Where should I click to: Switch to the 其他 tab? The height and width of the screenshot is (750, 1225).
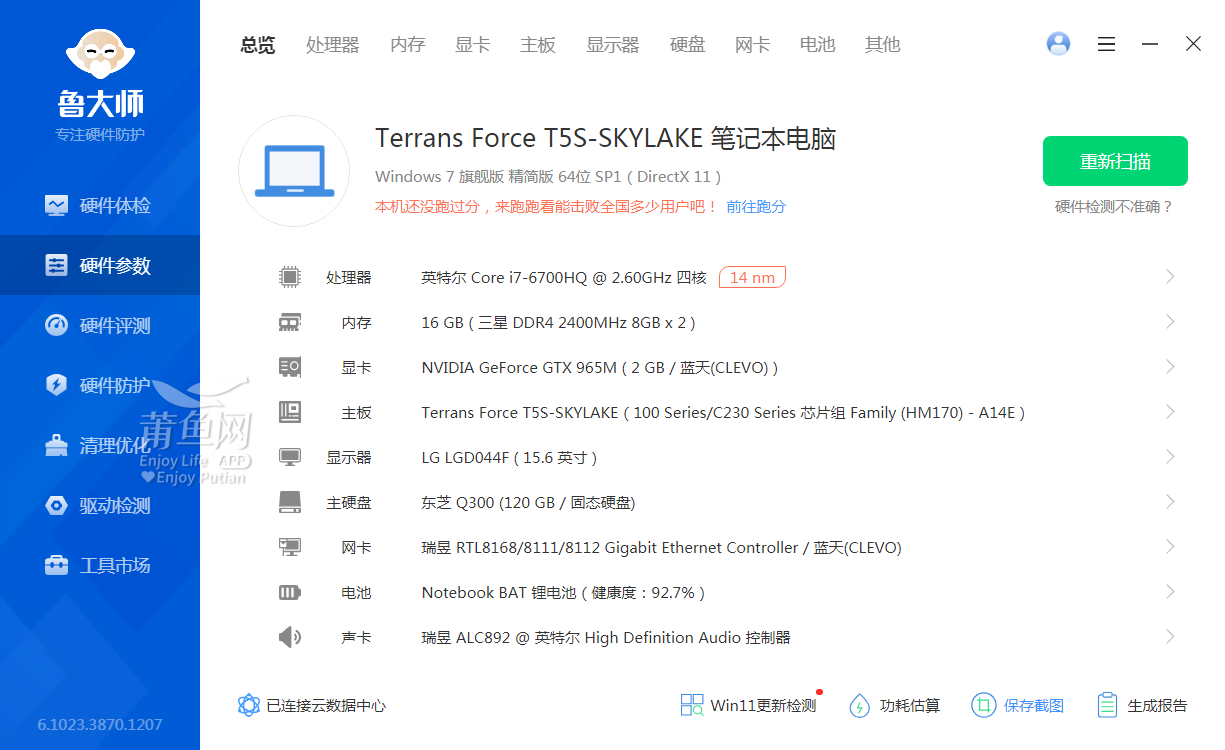882,44
